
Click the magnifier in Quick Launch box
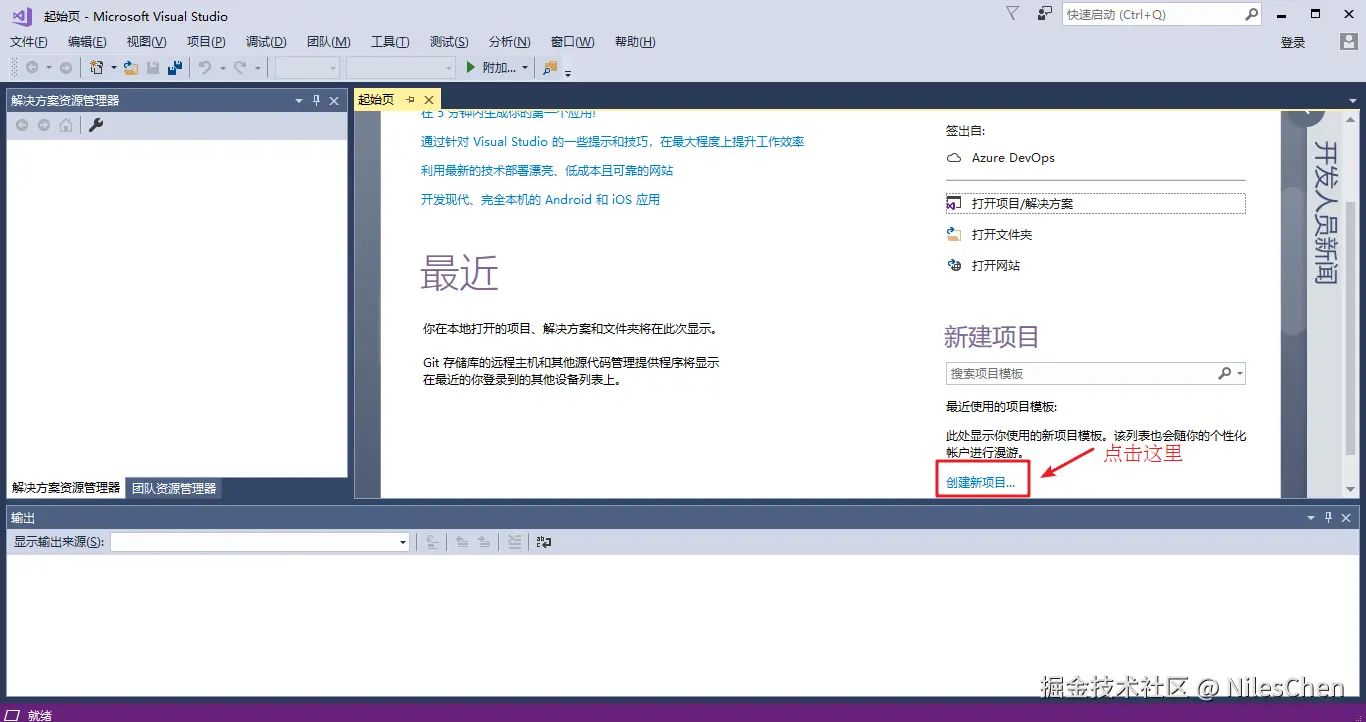point(1251,14)
